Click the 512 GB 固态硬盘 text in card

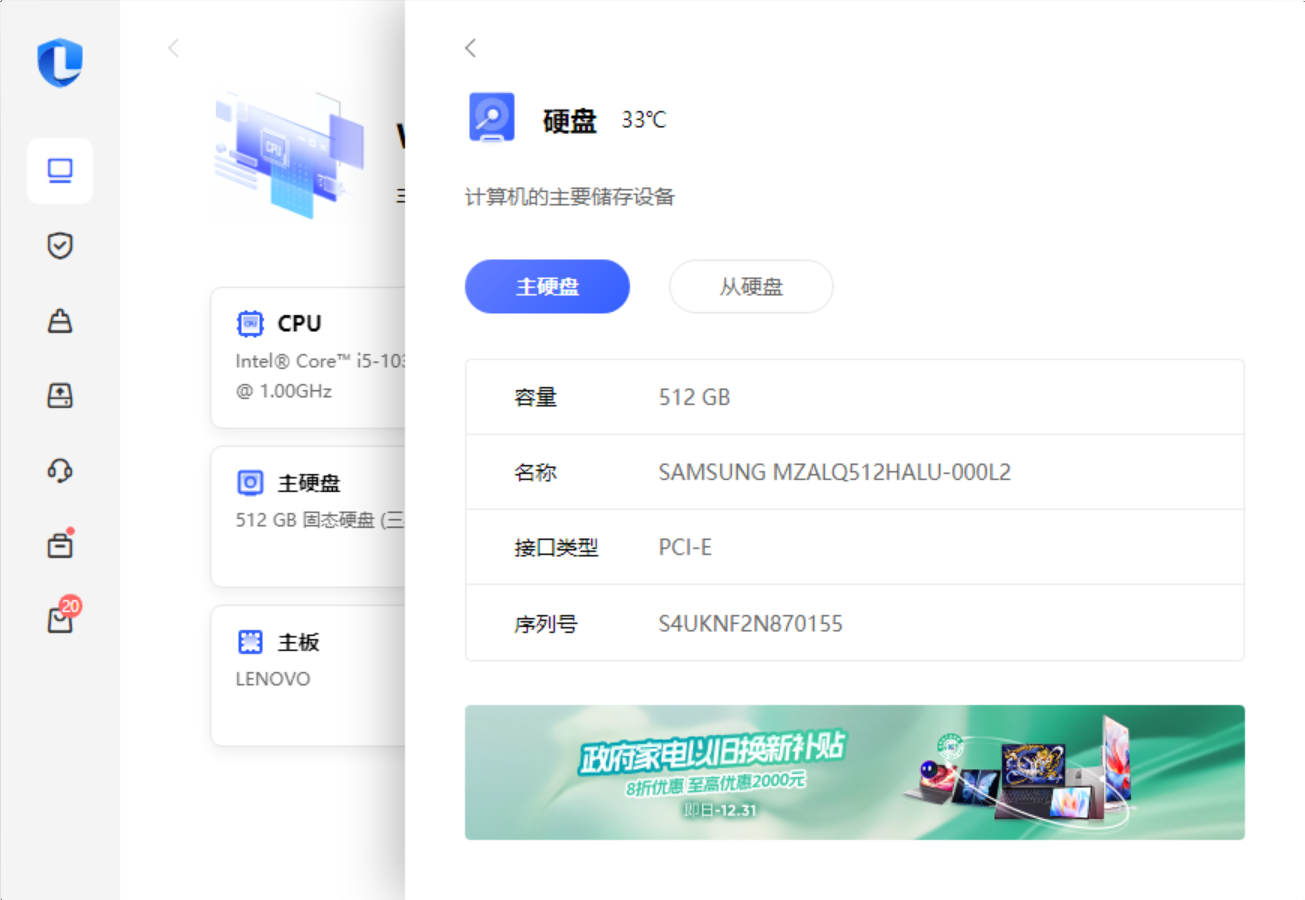pos(320,520)
